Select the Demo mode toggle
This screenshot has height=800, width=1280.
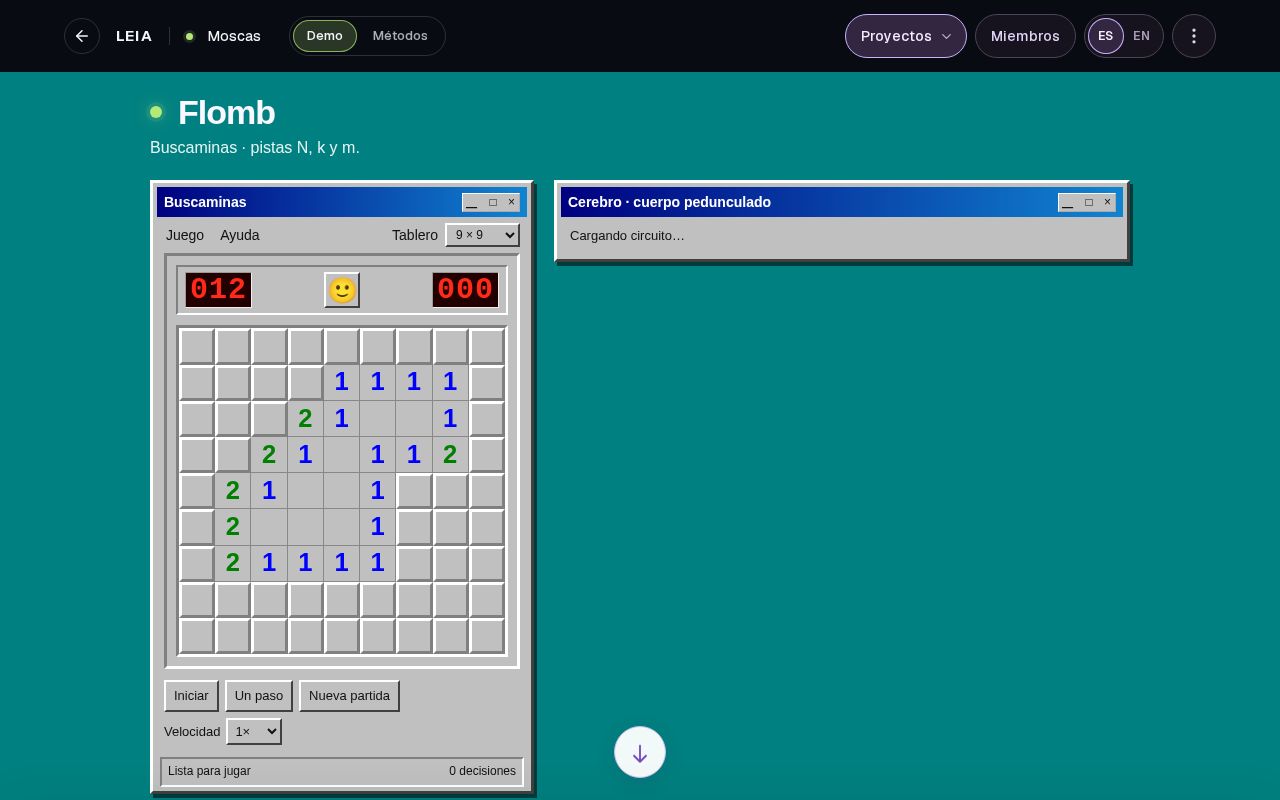[325, 36]
